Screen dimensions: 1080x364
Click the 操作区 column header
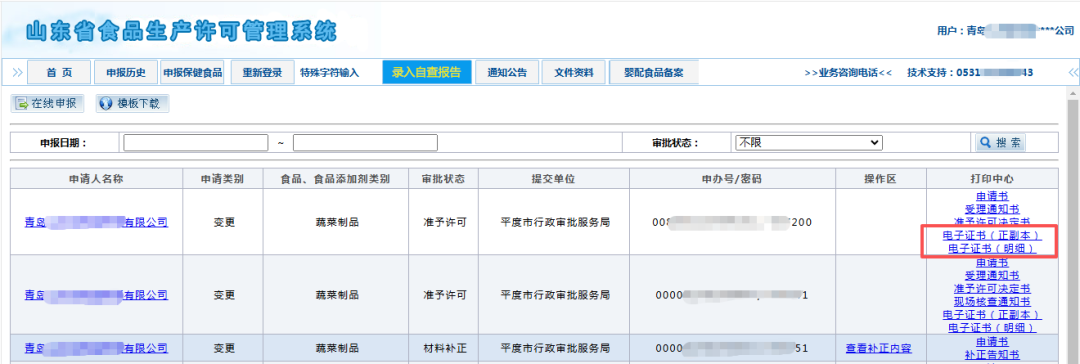click(880, 179)
